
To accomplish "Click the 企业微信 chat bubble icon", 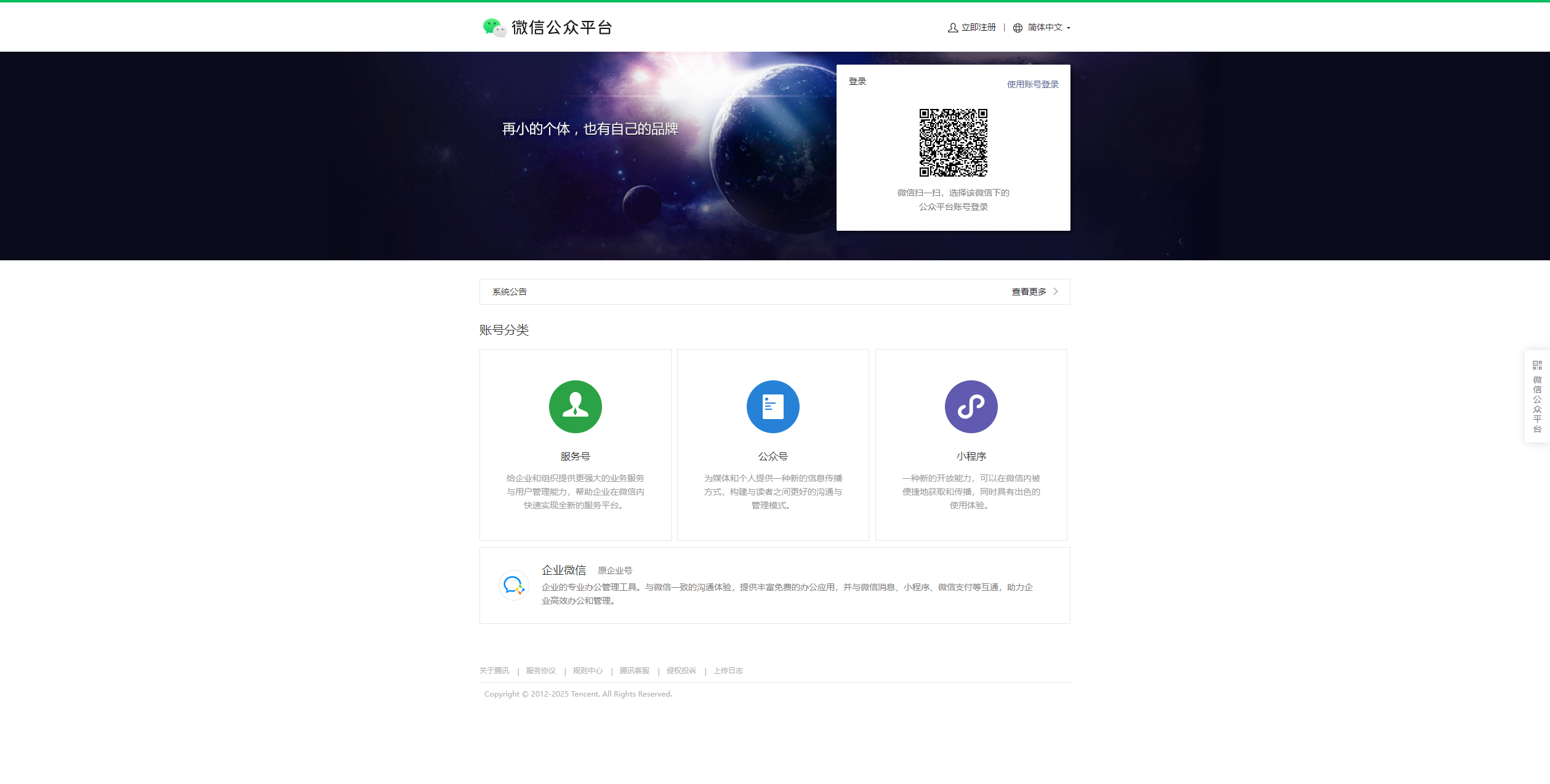I will 513,585.
